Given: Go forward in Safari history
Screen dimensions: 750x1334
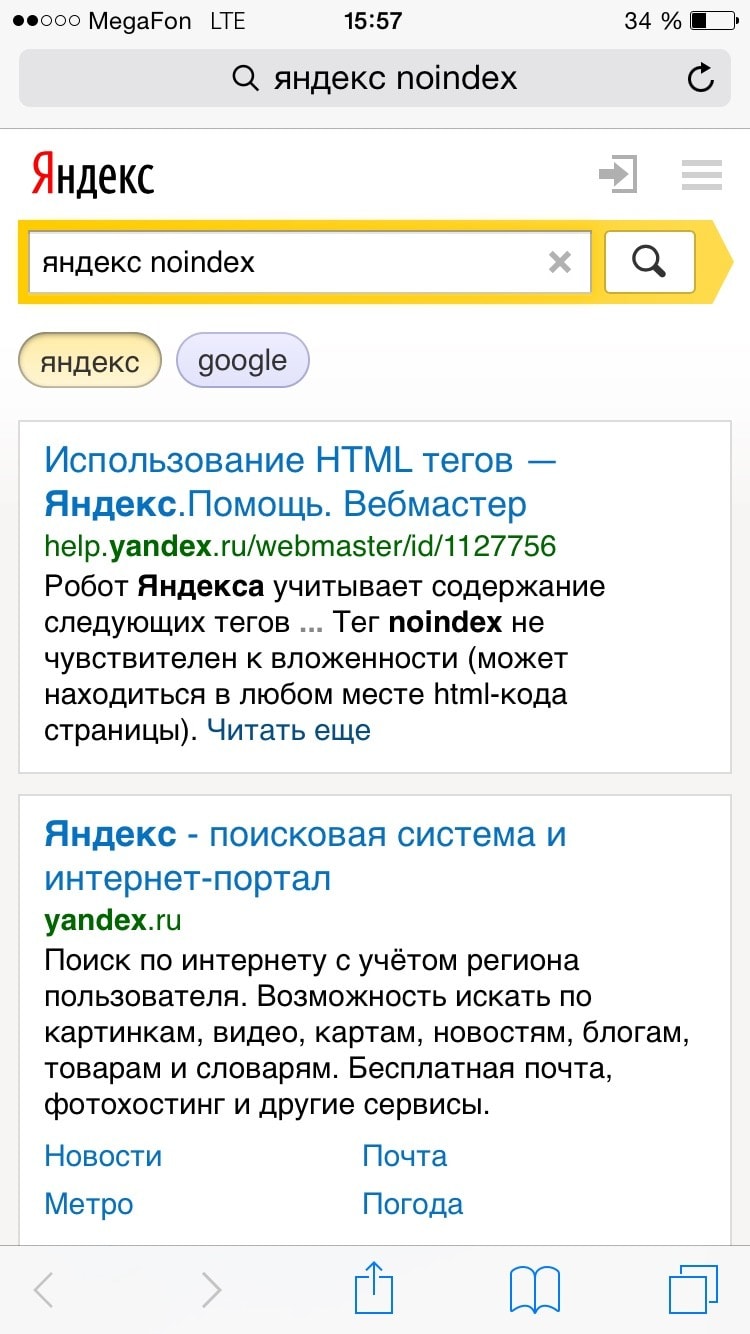Looking at the screenshot, I should tap(211, 1289).
